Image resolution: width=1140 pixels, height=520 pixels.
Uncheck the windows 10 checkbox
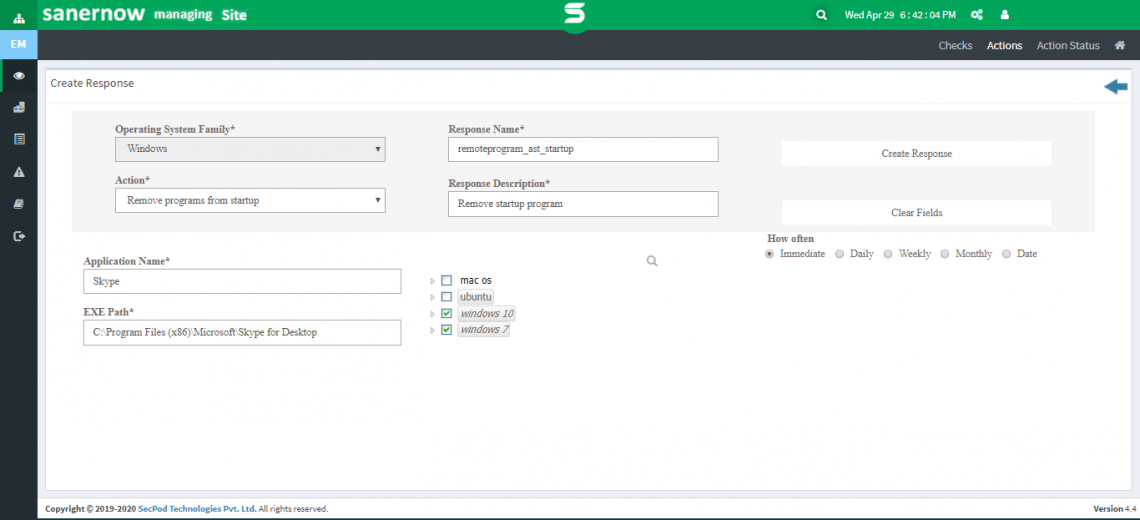[446, 314]
